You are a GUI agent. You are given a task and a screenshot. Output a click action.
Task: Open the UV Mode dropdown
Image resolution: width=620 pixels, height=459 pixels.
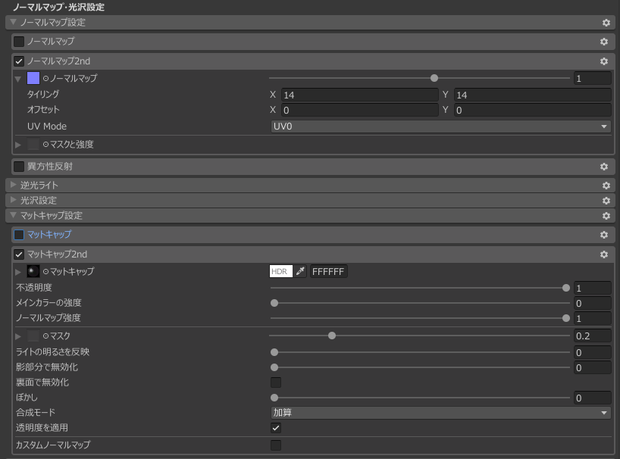pyautogui.click(x=440, y=127)
